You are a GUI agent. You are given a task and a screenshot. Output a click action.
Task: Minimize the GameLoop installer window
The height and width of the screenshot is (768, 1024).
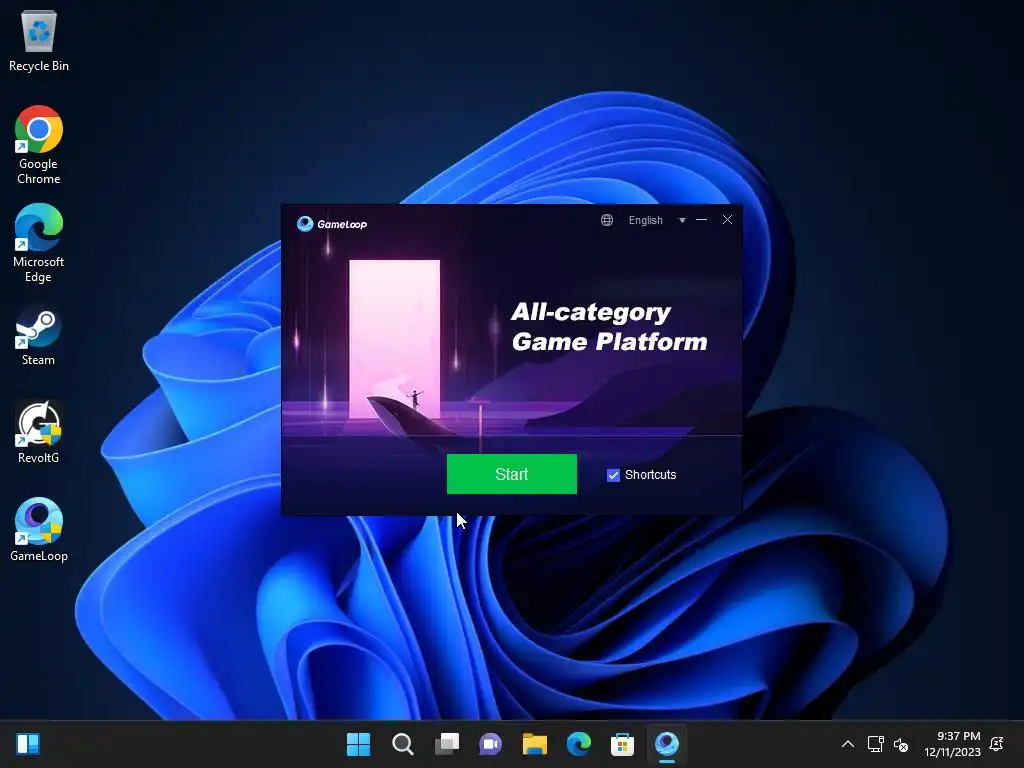point(701,220)
